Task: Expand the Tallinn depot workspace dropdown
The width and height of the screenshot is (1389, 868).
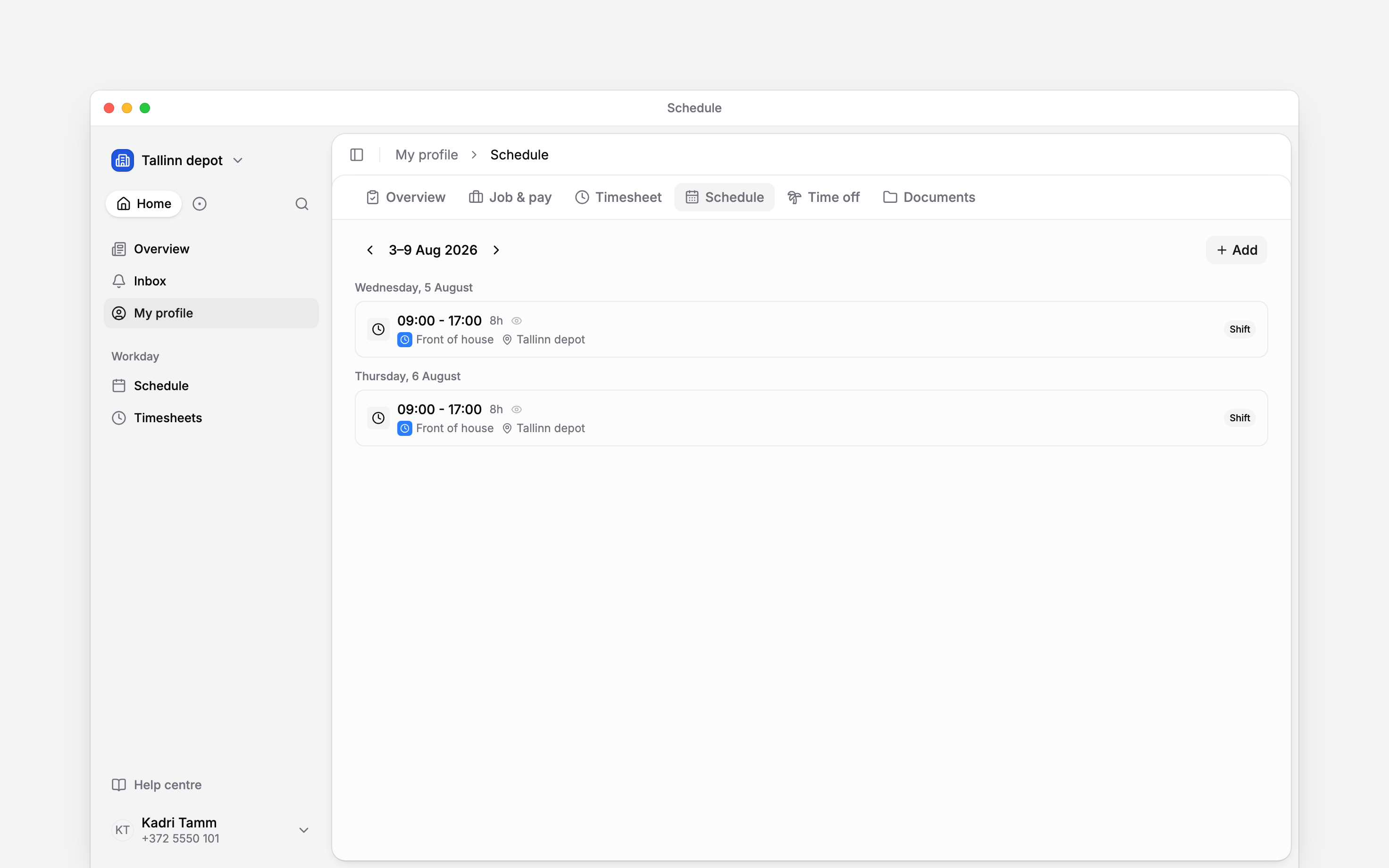Action: (238, 160)
